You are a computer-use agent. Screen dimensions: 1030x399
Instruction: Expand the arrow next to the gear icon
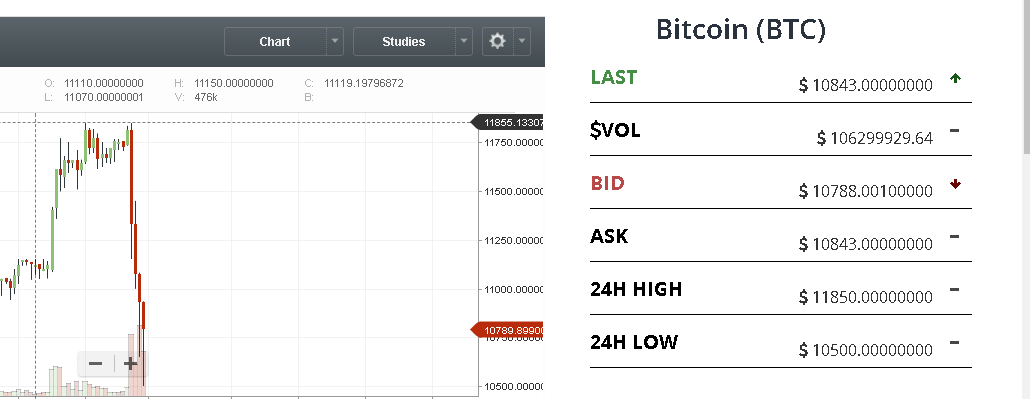pos(522,41)
